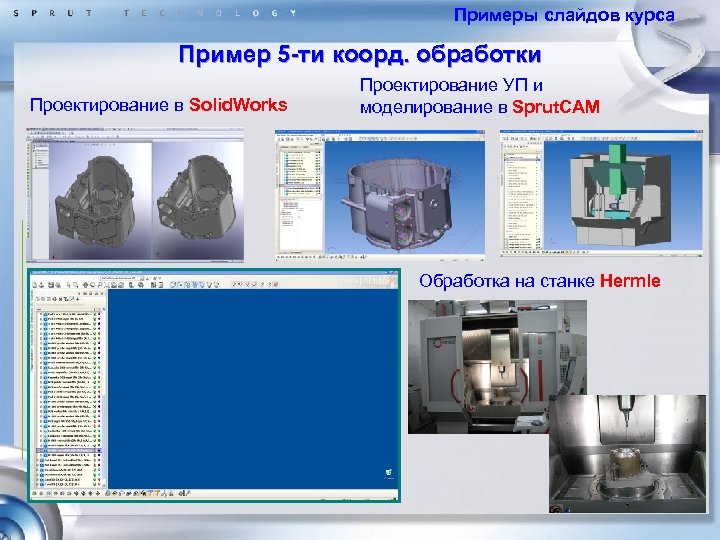The width and height of the screenshot is (720, 540).
Task: Click the close-up photo of the machined workpiece
Action: pyautogui.click(x=627, y=454)
